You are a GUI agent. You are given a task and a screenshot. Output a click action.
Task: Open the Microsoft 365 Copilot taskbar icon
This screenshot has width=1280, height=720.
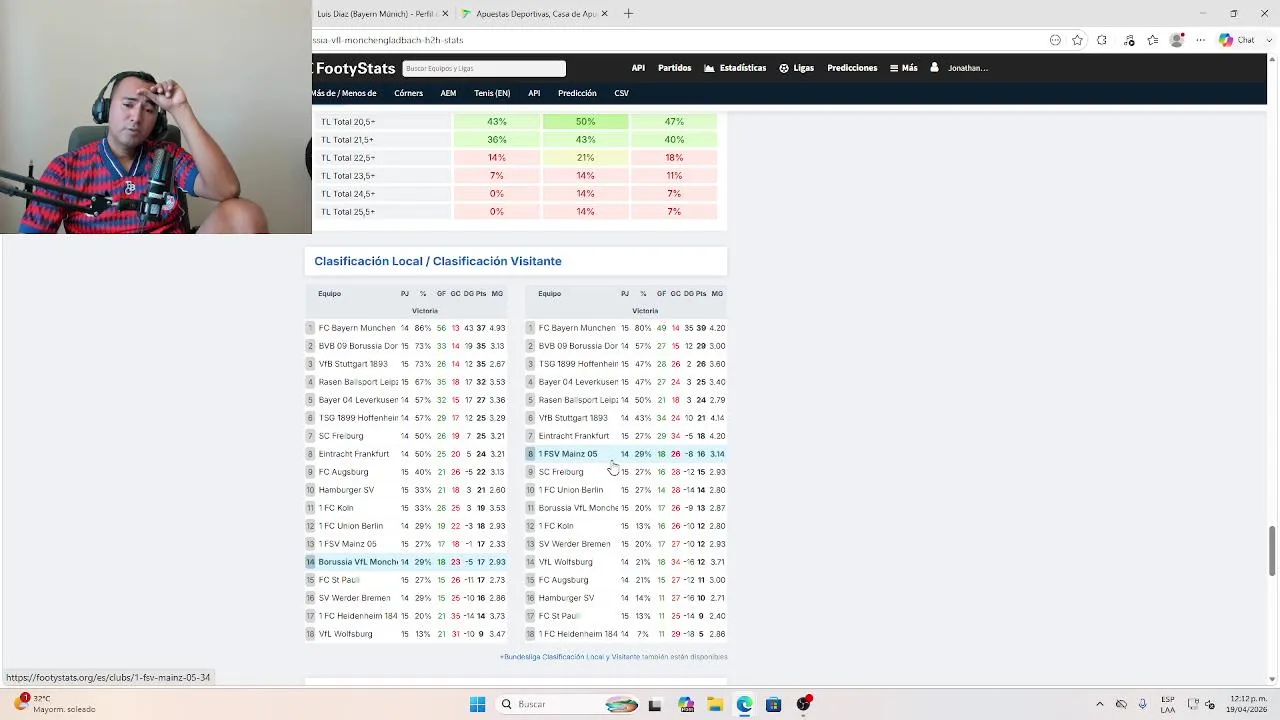pos(685,704)
